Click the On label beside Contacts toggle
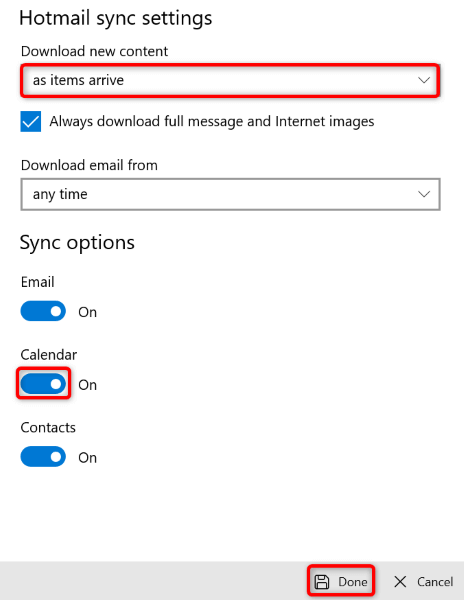 (x=88, y=458)
